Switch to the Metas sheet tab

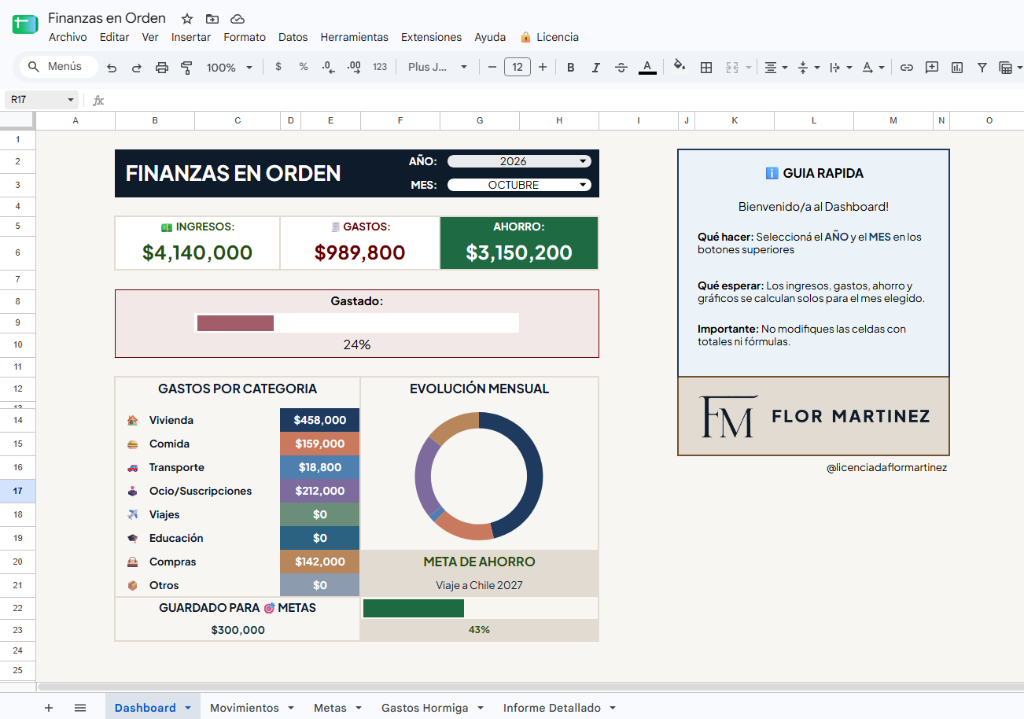(330, 708)
